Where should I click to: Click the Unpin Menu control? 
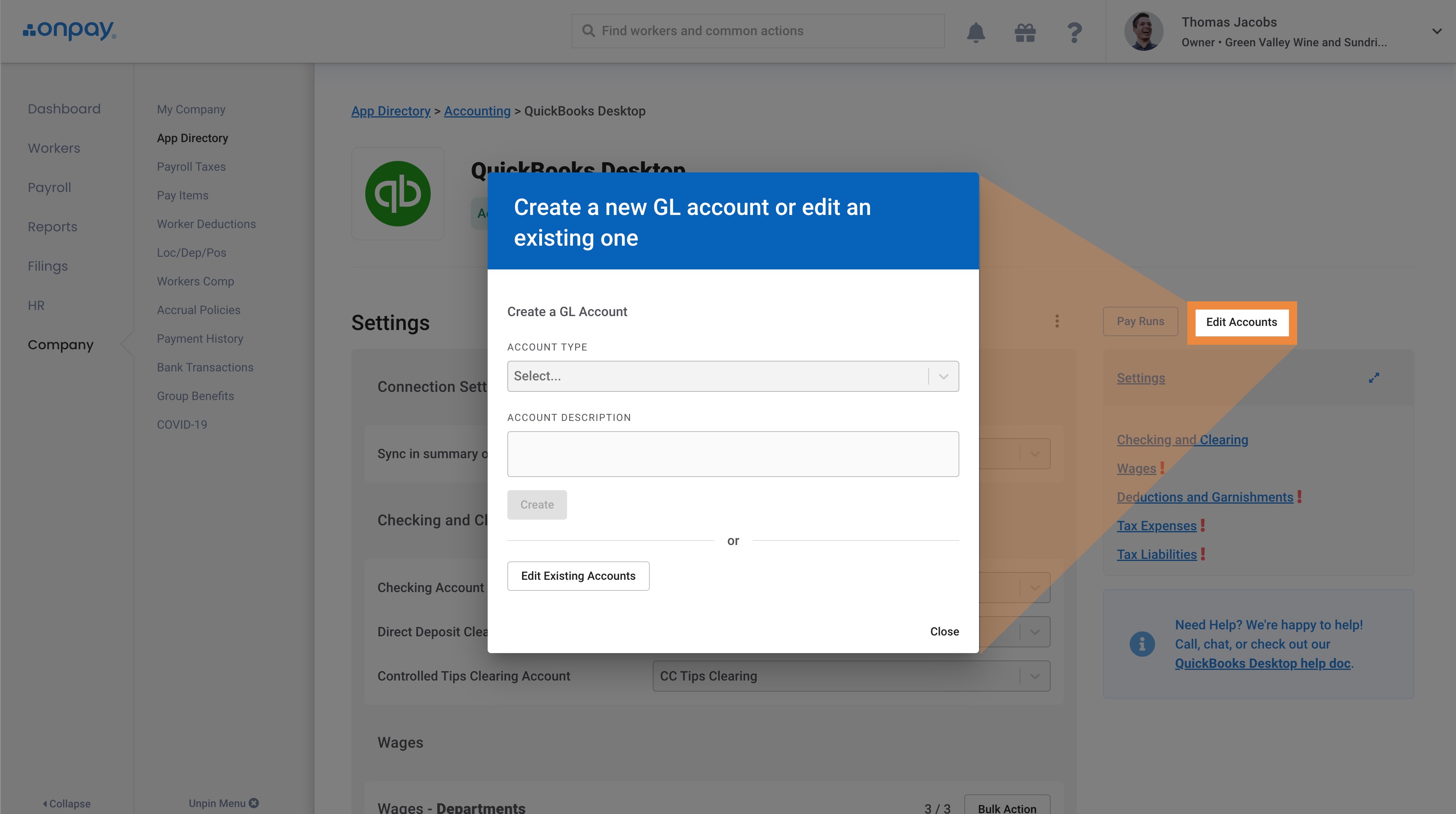point(223,803)
